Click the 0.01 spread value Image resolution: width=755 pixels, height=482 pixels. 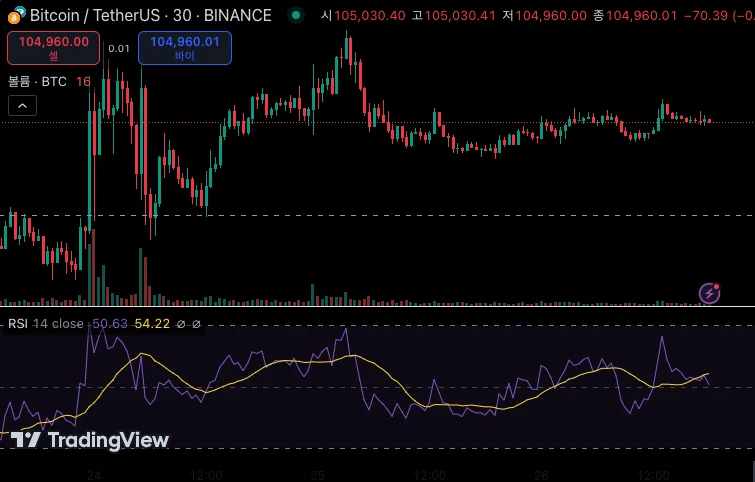click(119, 48)
